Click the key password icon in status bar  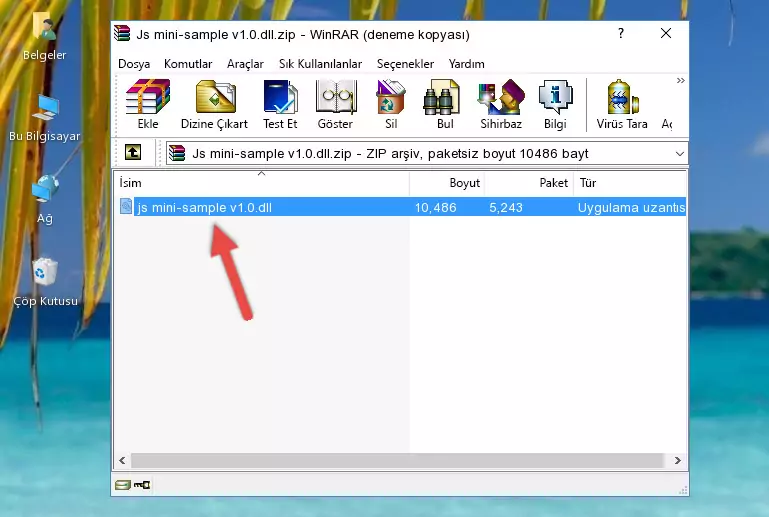point(142,485)
